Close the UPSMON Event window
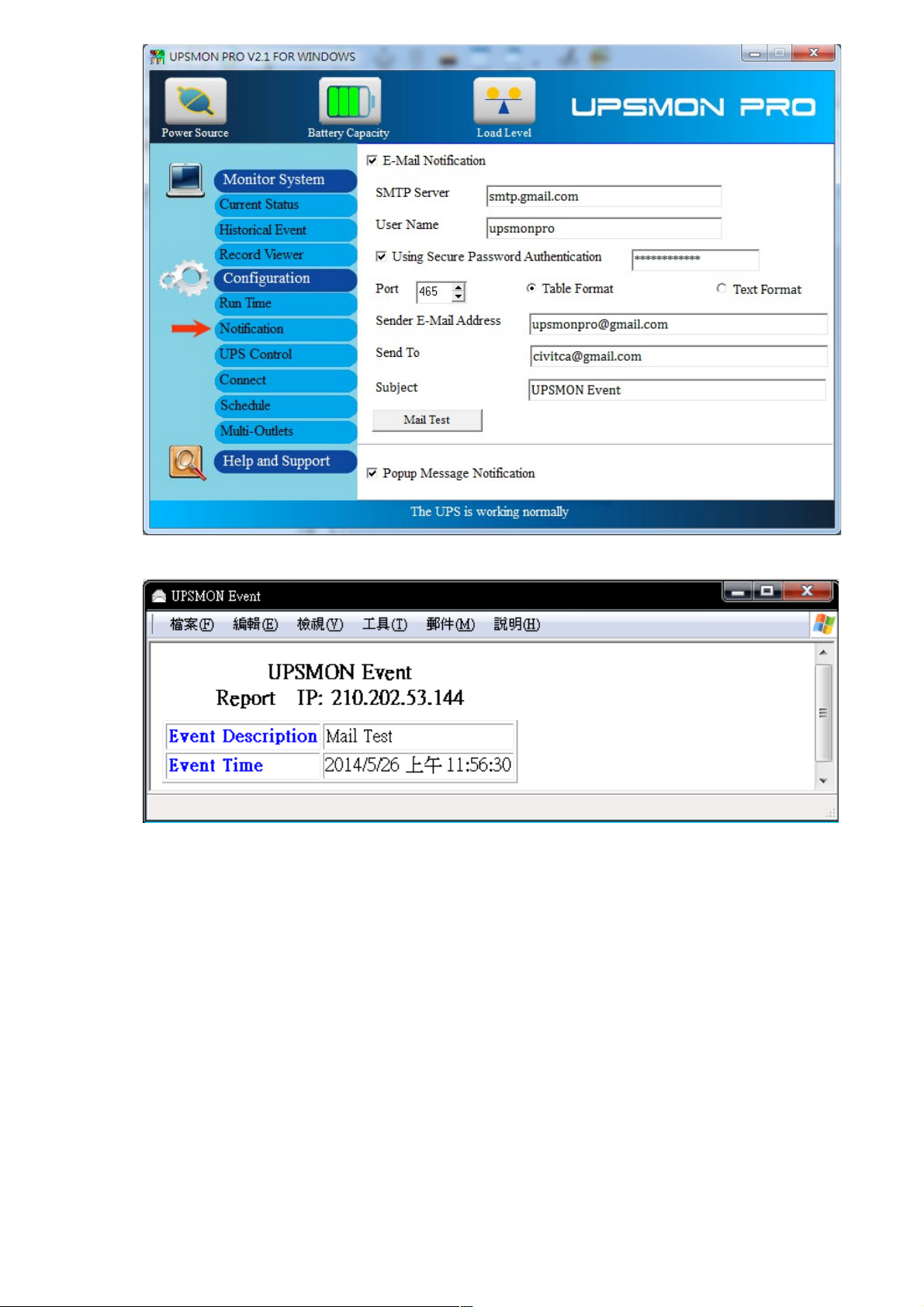924x1307 pixels. coord(807,592)
